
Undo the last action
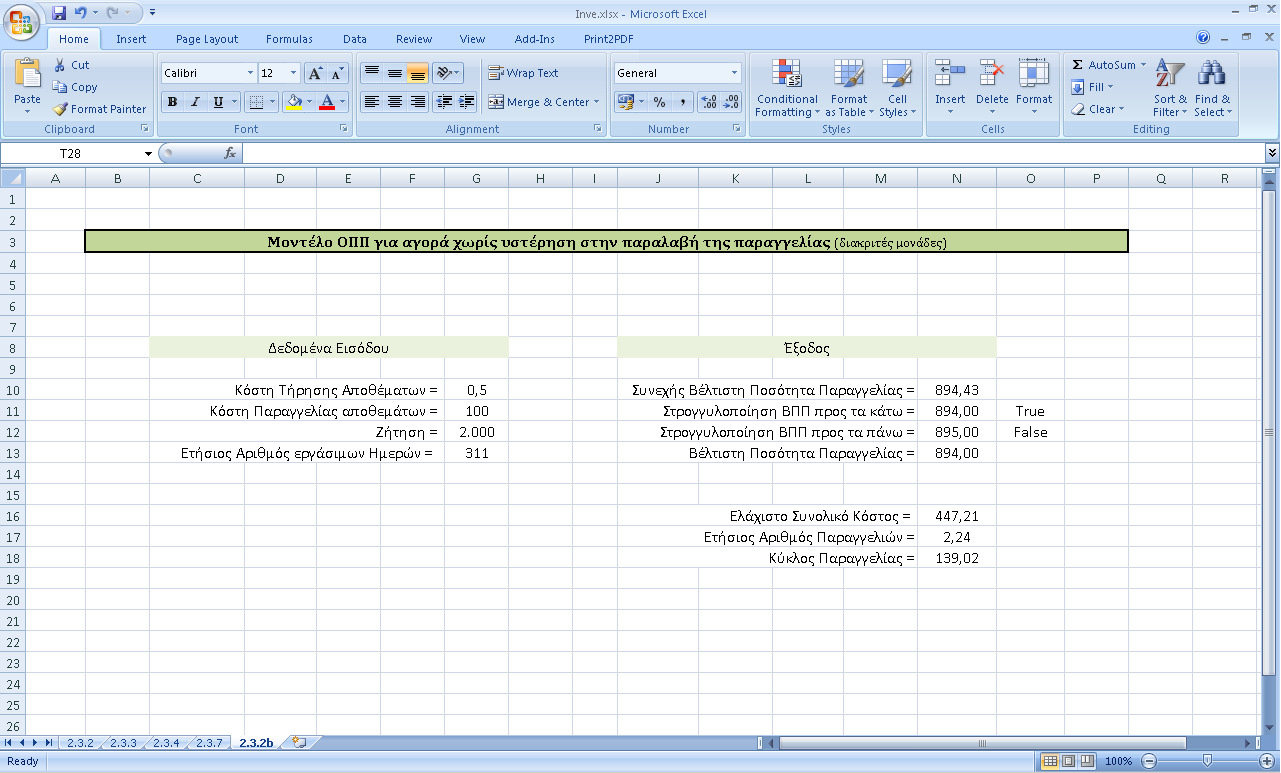point(82,13)
